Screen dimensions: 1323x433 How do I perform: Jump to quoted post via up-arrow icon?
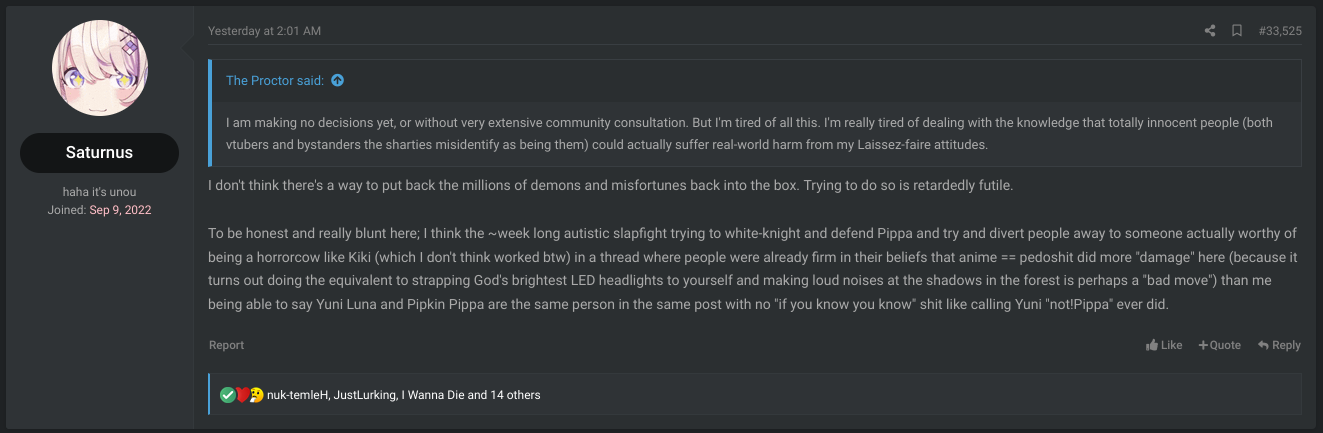coord(337,80)
